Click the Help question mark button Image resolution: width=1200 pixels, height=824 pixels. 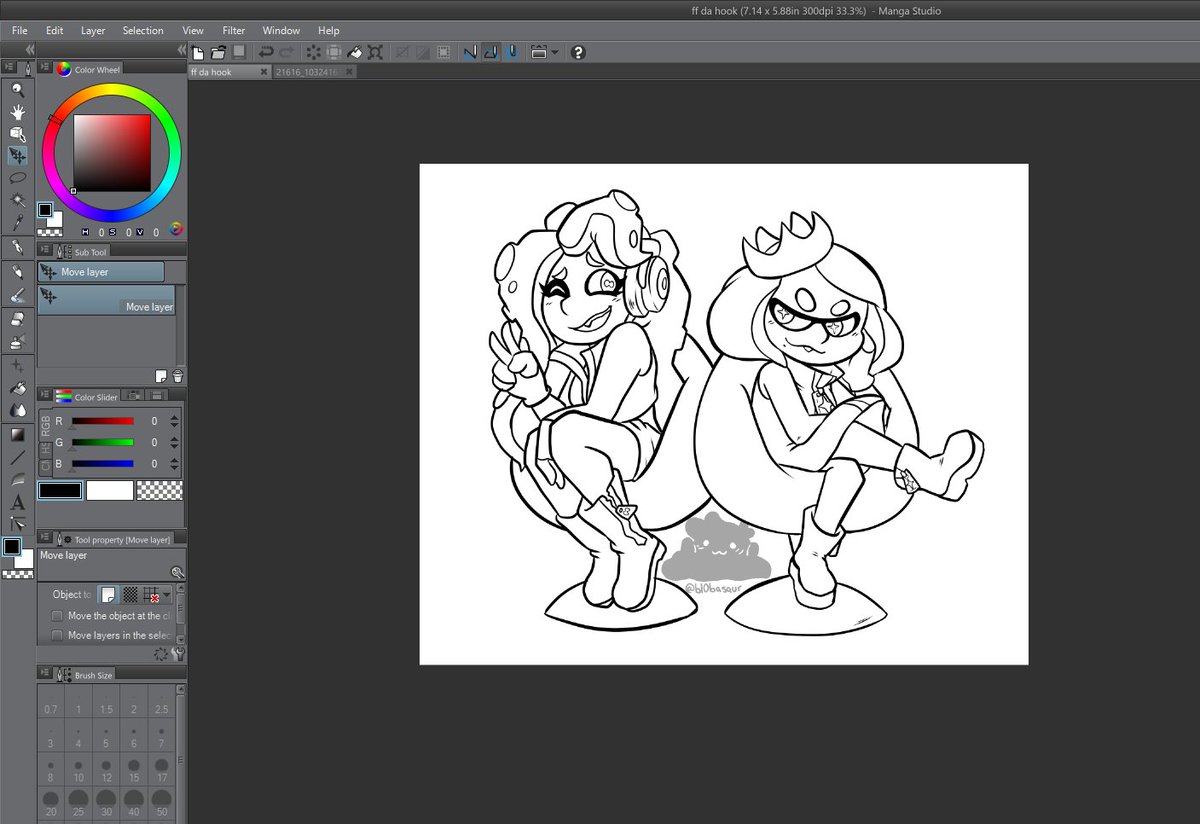pyautogui.click(x=578, y=52)
